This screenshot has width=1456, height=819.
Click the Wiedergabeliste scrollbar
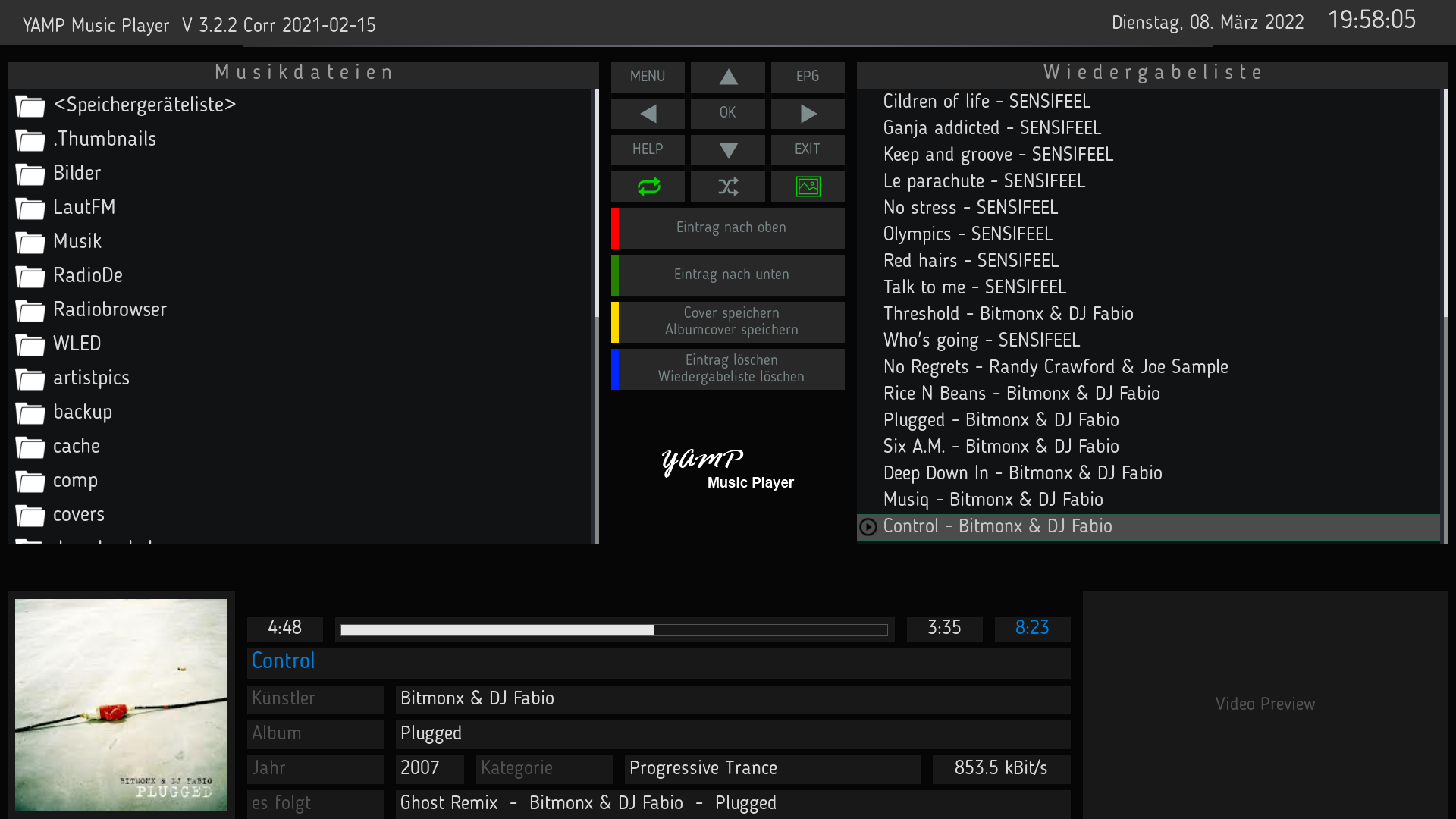[1445, 316]
